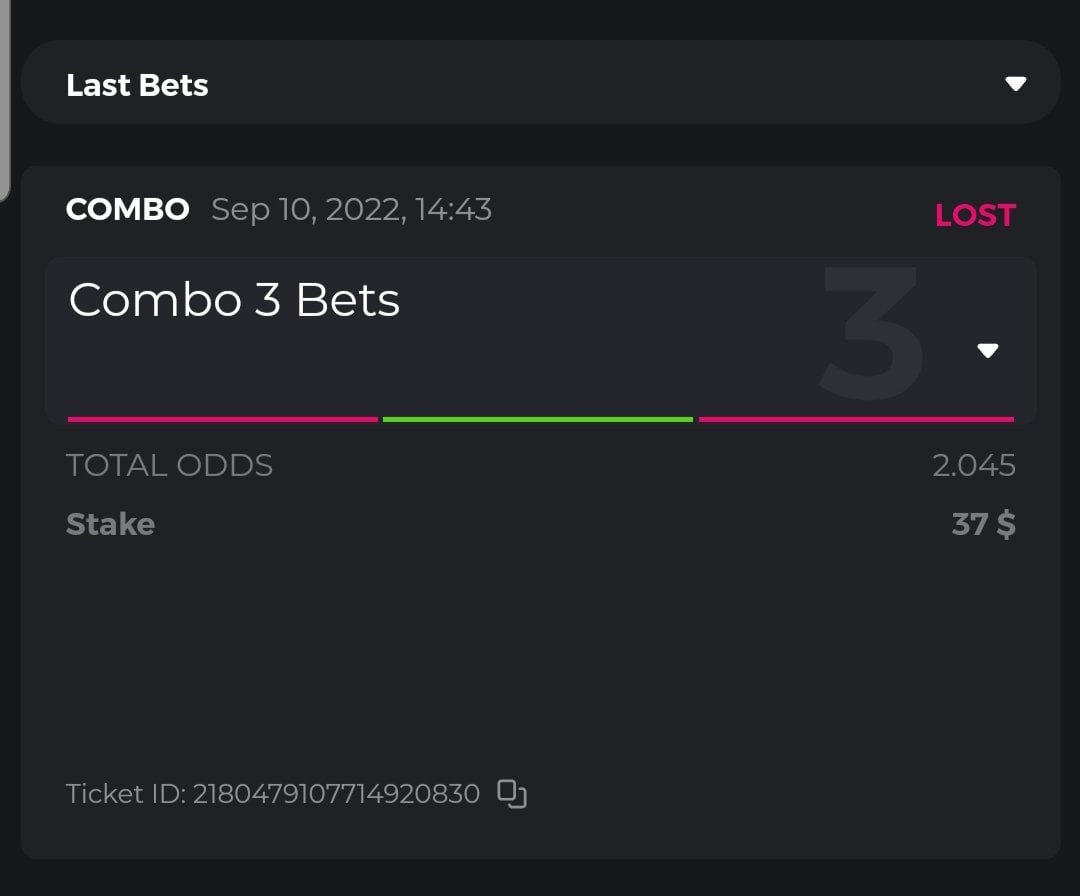1080x896 pixels.
Task: Collapse the Last Bets dropdown arrow
Action: point(1016,84)
